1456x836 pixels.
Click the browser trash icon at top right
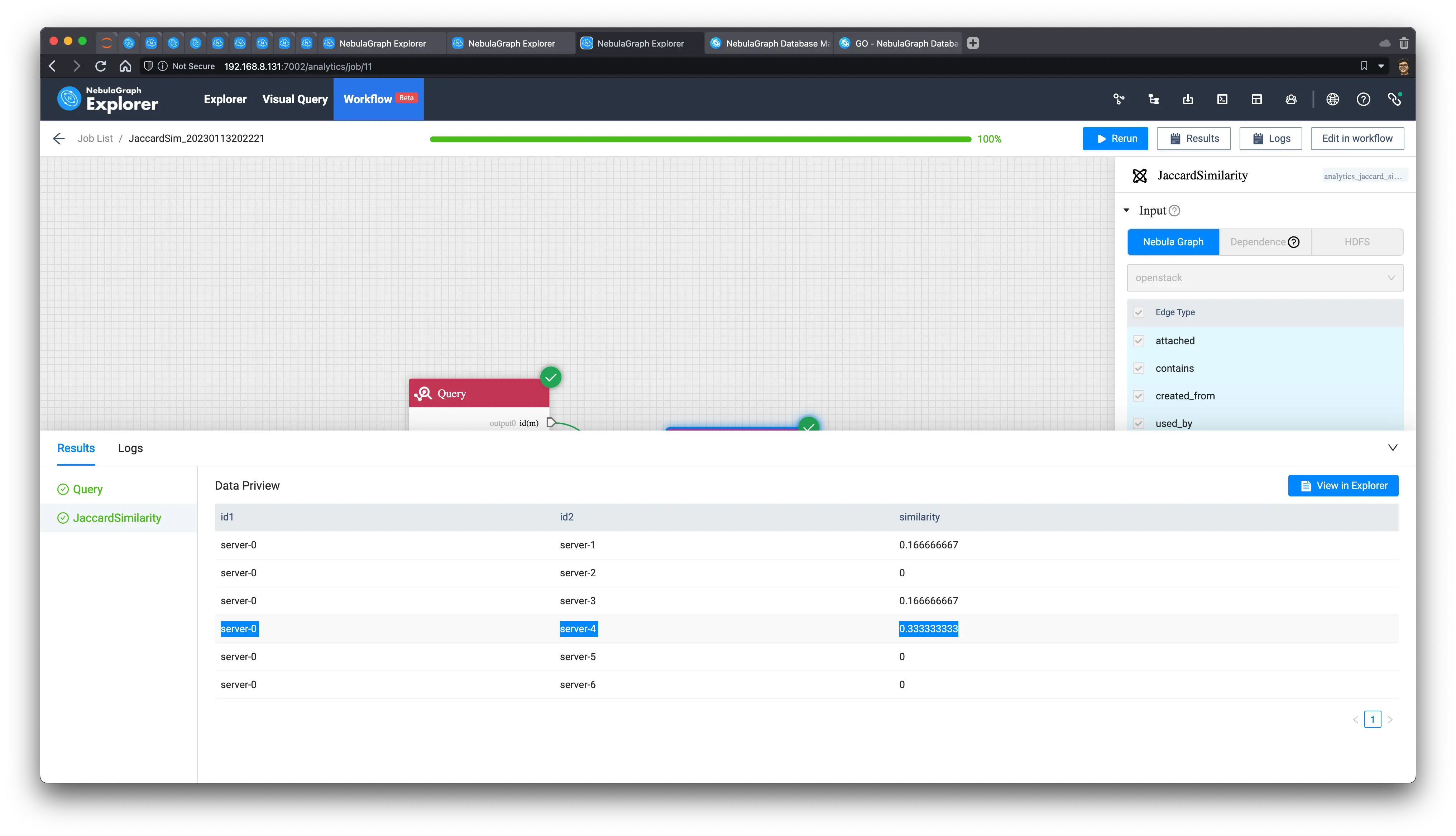1403,43
